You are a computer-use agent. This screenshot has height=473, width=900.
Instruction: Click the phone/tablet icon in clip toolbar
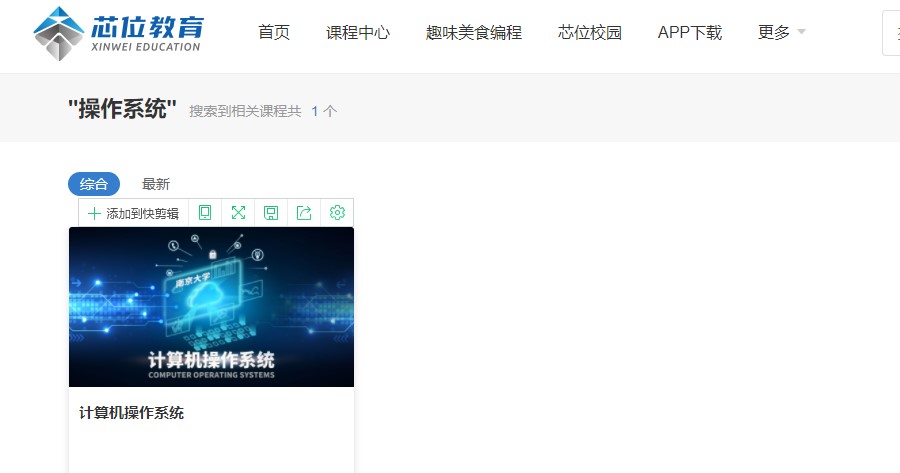coord(205,213)
